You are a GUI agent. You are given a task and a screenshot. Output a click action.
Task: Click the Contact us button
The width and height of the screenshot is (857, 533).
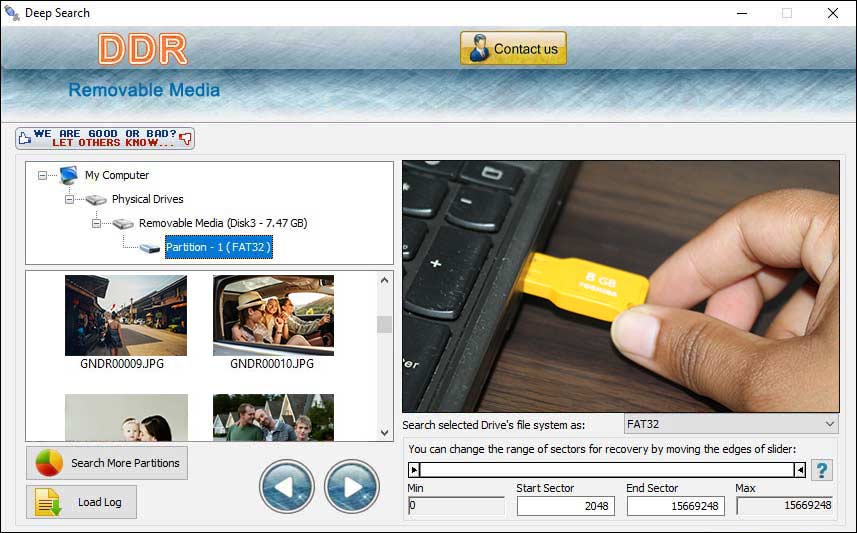tap(513, 48)
